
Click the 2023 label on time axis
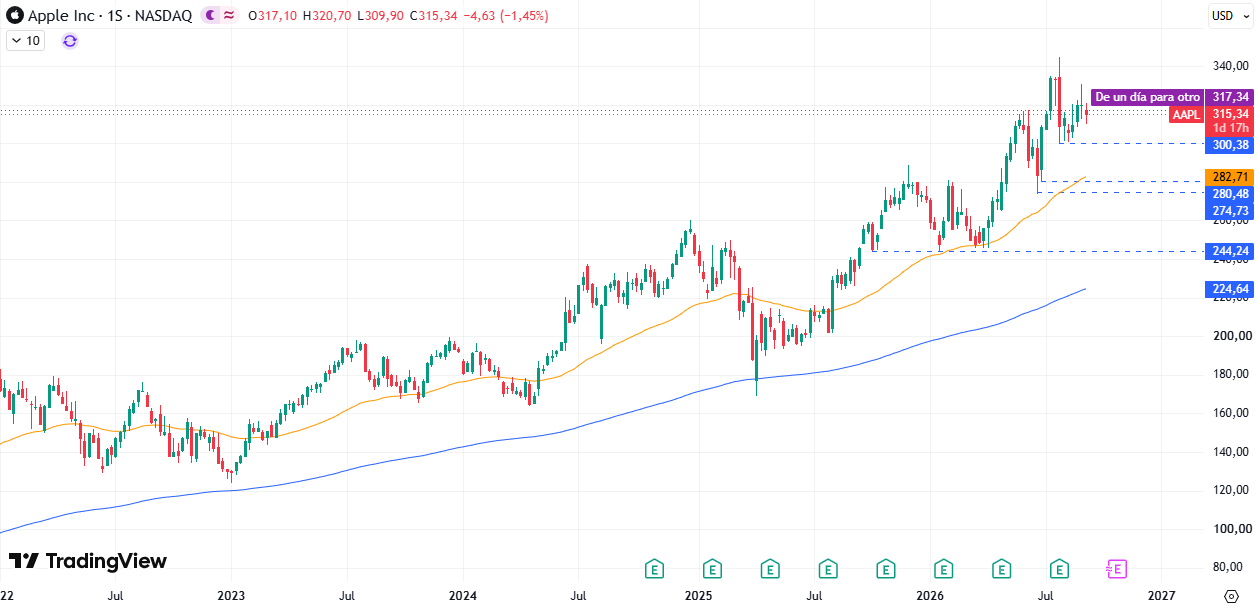click(x=231, y=596)
